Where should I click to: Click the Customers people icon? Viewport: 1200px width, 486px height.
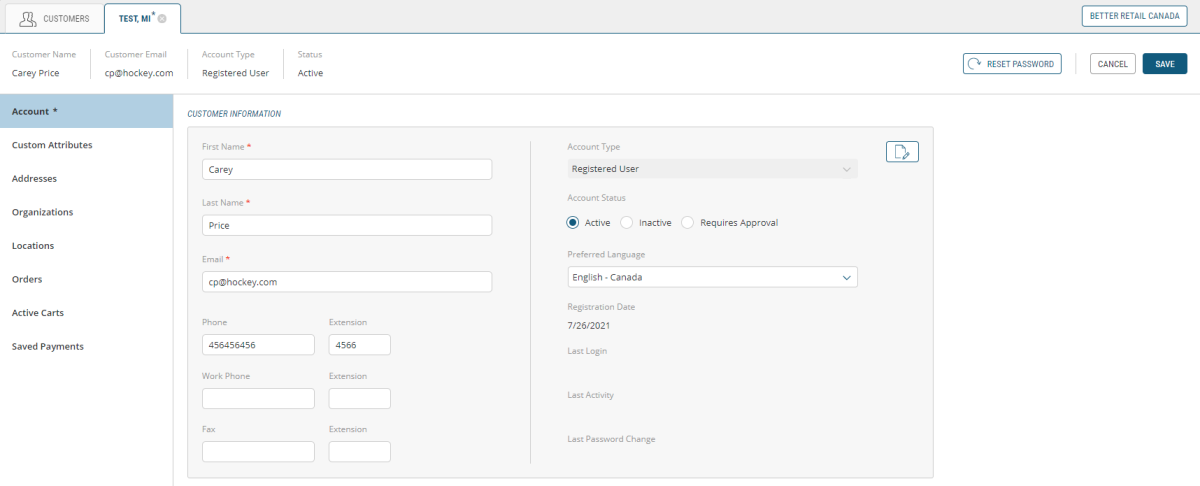[x=28, y=18]
